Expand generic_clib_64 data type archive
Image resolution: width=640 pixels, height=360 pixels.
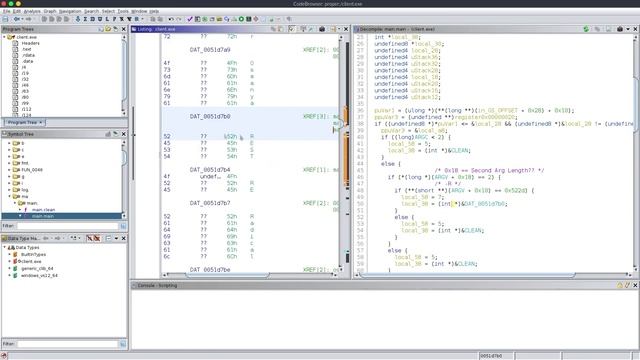(9, 269)
